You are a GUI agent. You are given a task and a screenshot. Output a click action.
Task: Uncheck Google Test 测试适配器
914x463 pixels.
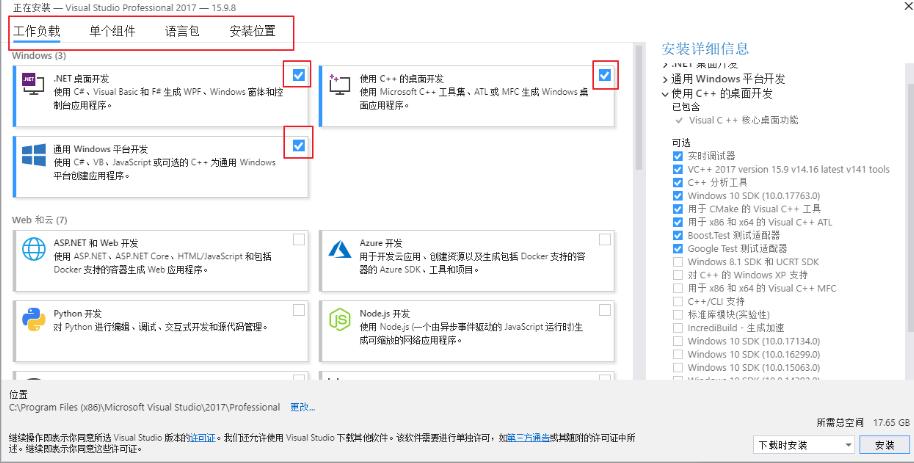(677, 248)
